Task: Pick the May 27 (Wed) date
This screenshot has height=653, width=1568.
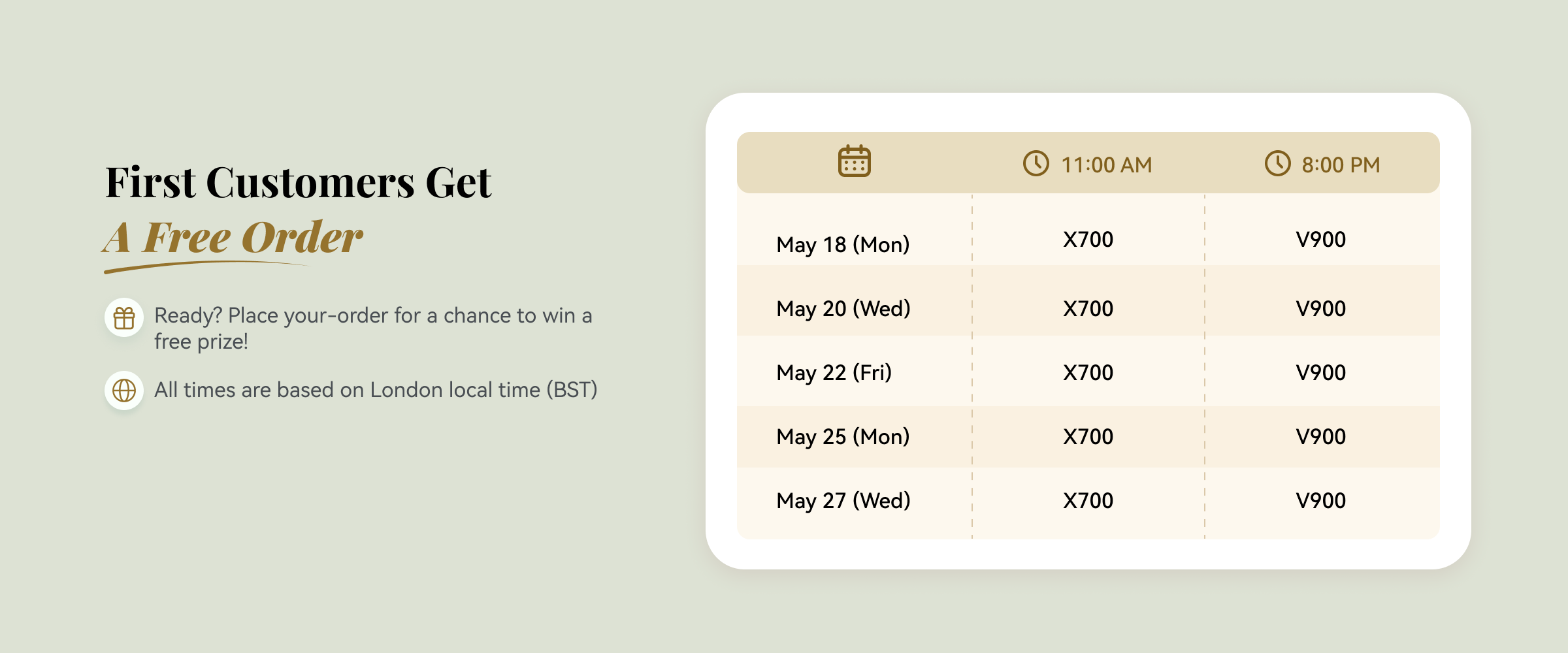Action: tap(843, 501)
